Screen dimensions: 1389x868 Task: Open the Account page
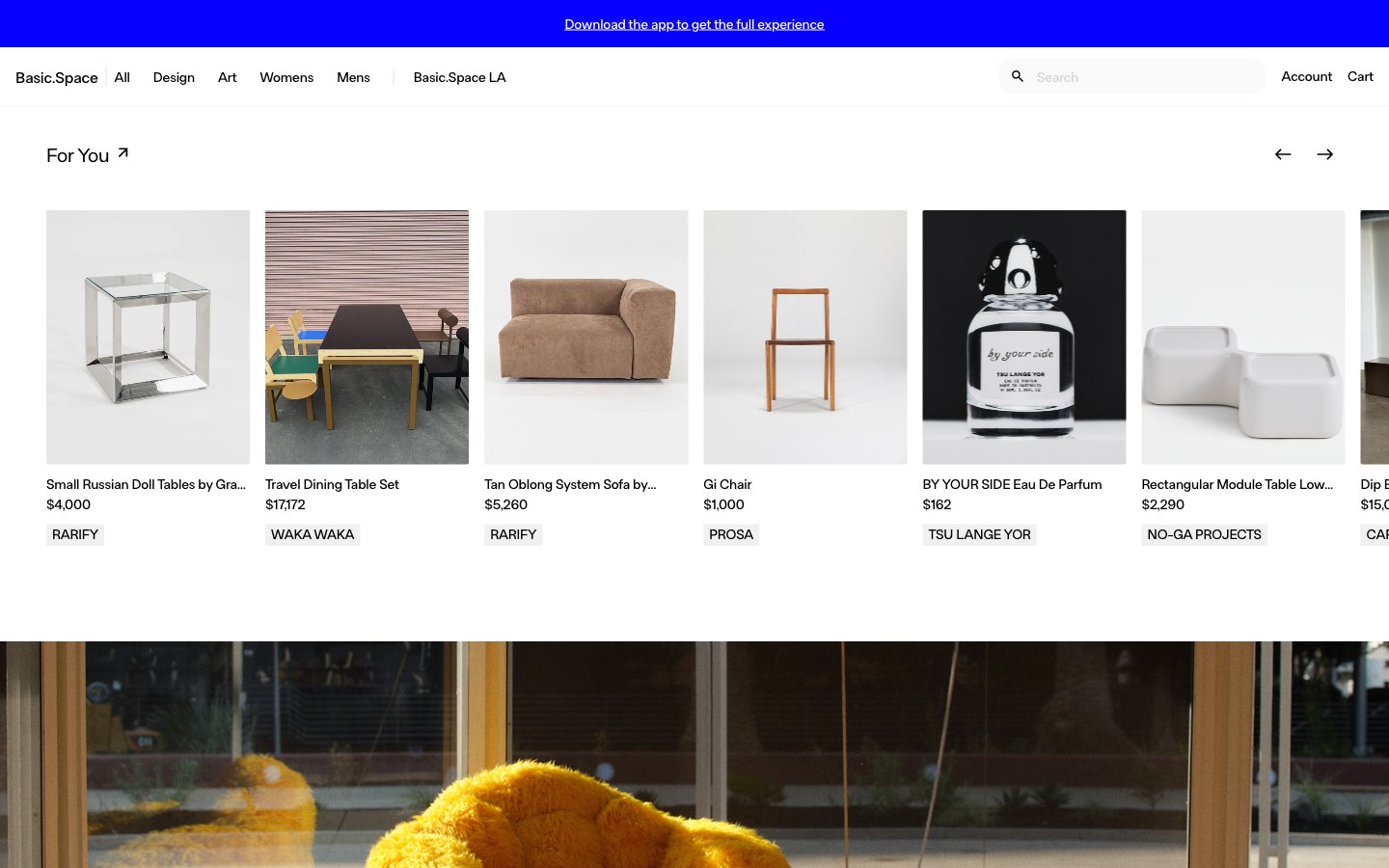coord(1306,76)
